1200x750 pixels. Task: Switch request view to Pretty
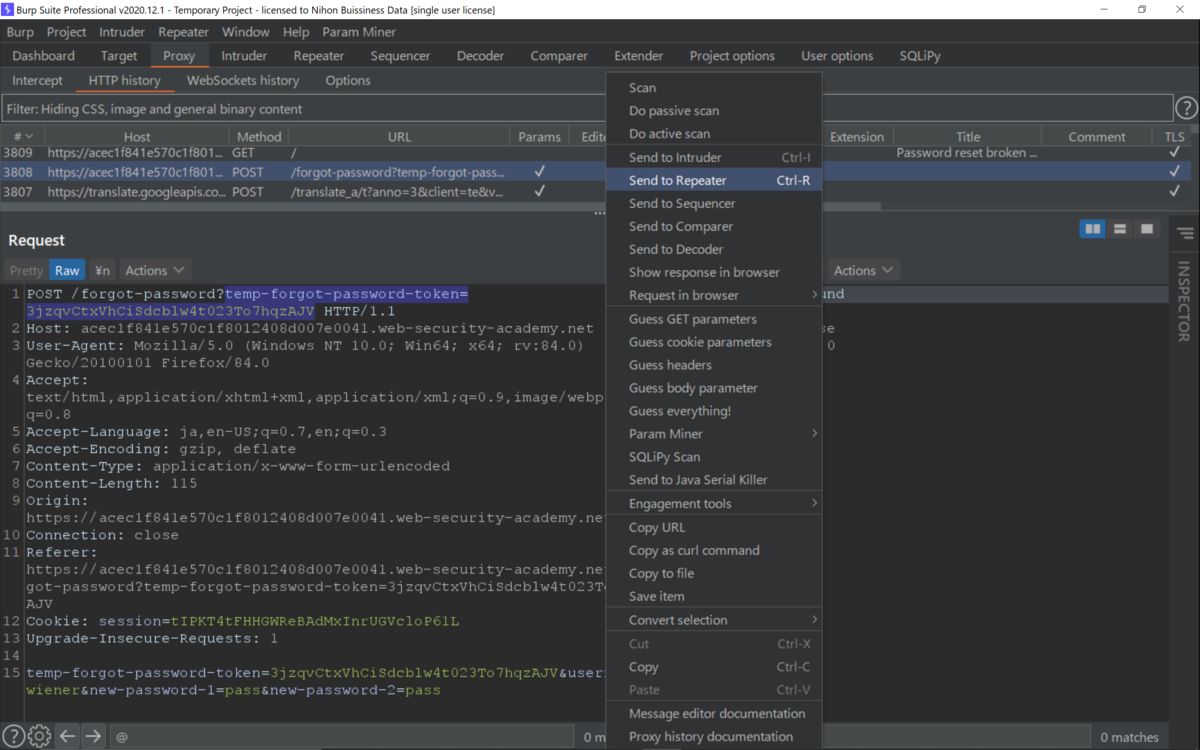click(26, 270)
